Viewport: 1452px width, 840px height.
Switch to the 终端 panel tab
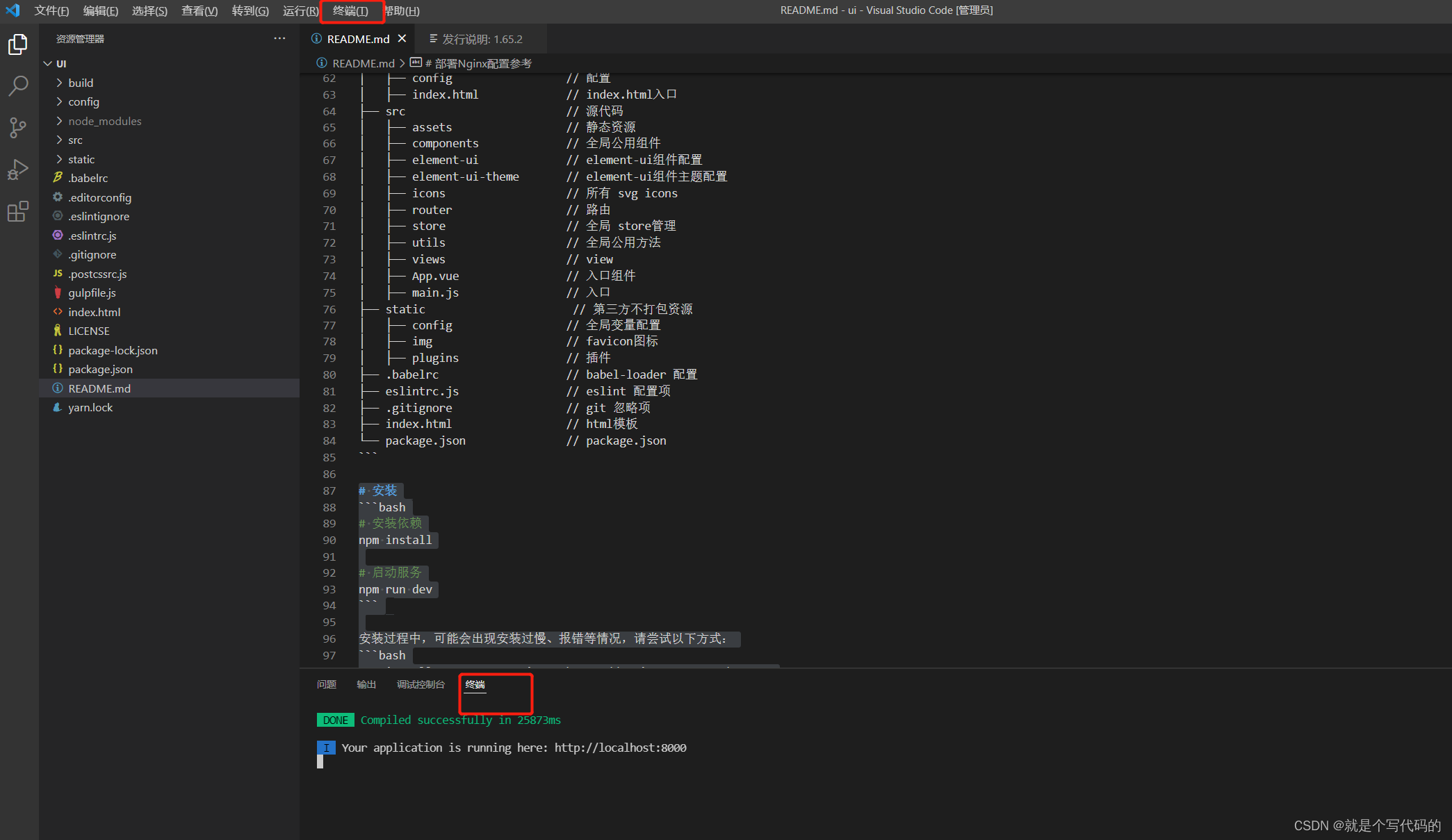(475, 684)
